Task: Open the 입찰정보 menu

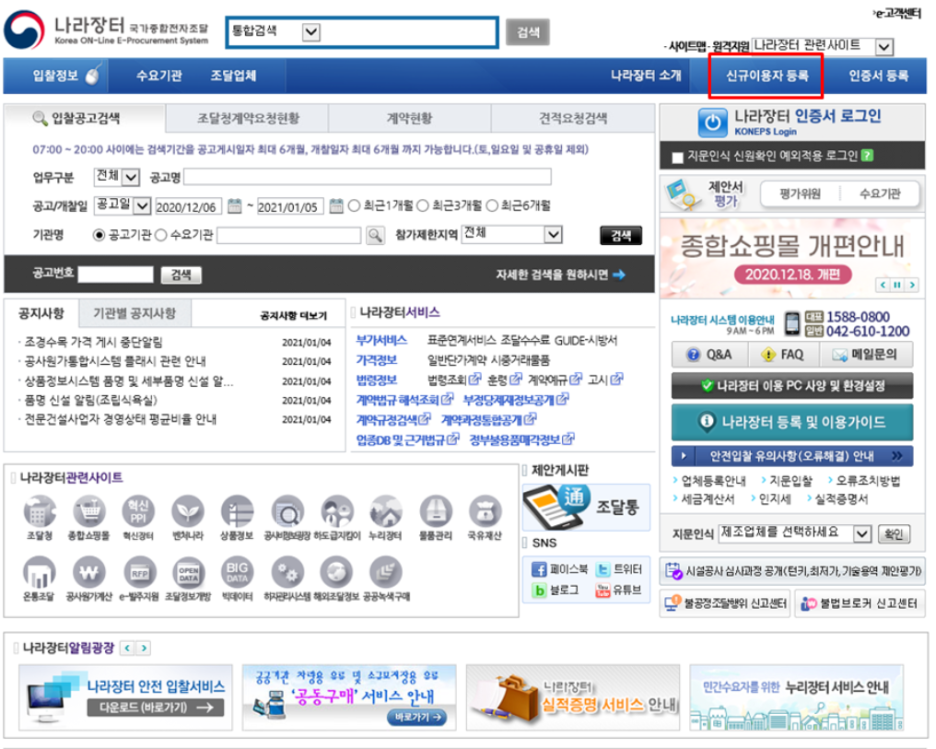Action: click(56, 76)
